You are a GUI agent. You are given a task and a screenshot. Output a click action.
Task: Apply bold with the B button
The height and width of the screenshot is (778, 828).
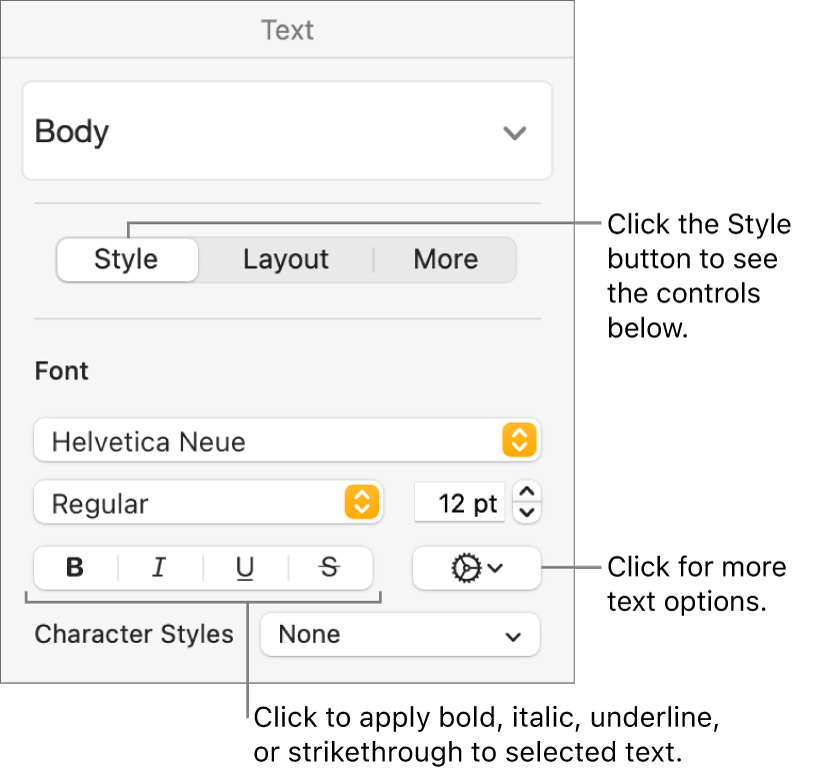[x=75, y=568]
